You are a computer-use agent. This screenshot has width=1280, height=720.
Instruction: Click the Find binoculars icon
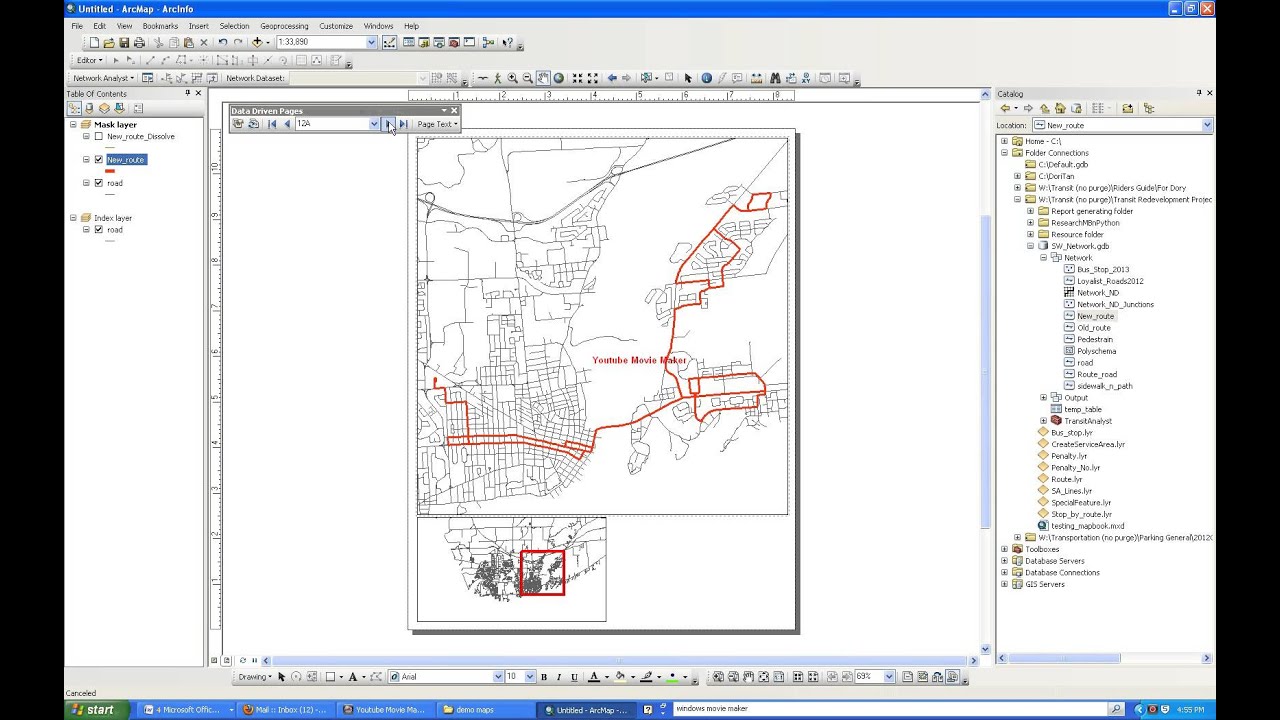[775, 78]
